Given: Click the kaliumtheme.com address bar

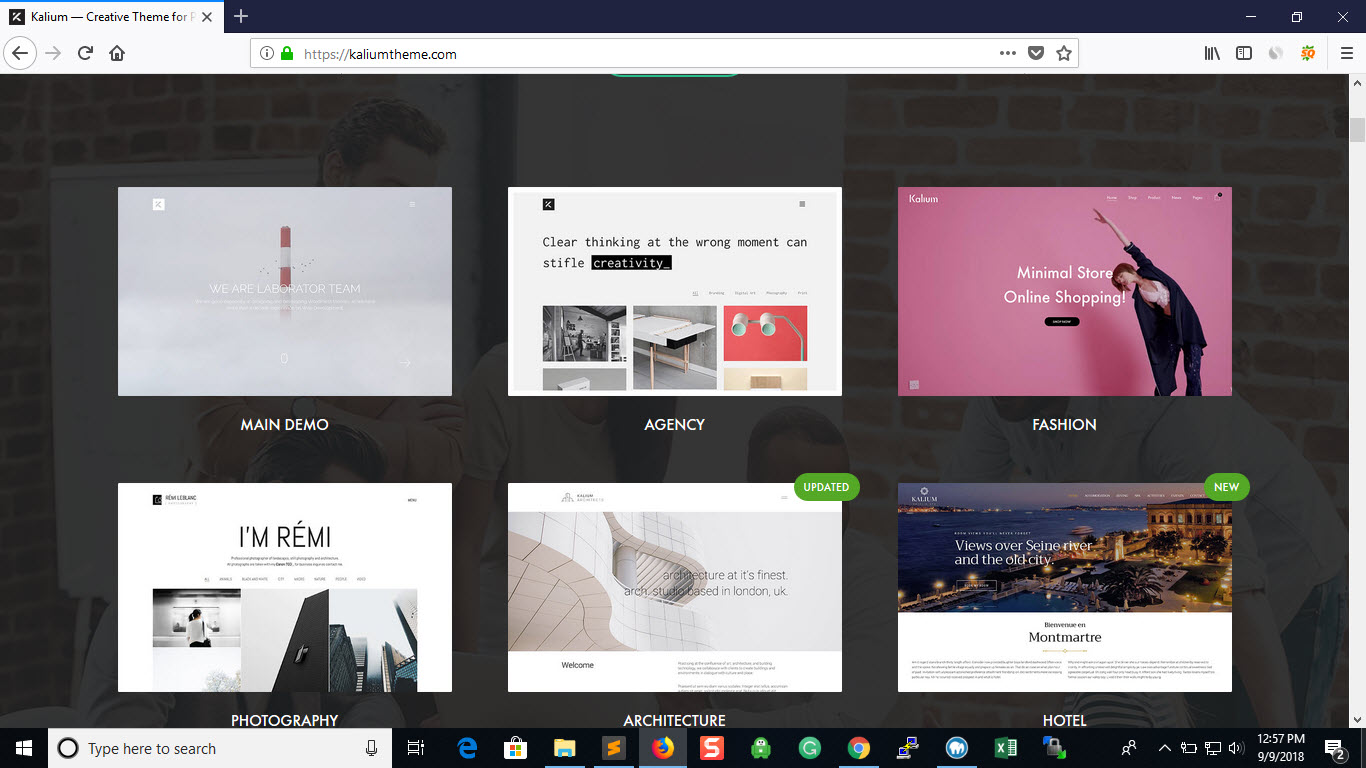Looking at the screenshot, I should tap(640, 54).
